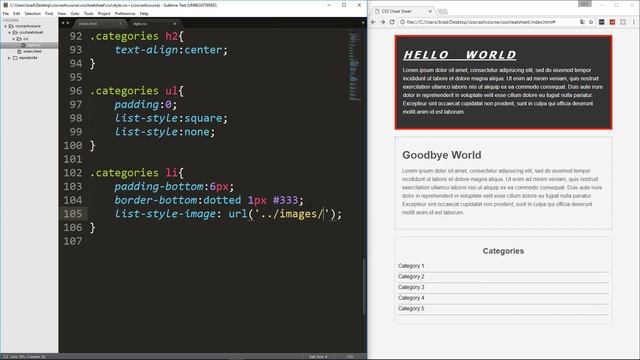
Task: Collapse the csscrashcourse root folder
Action: (6, 26)
